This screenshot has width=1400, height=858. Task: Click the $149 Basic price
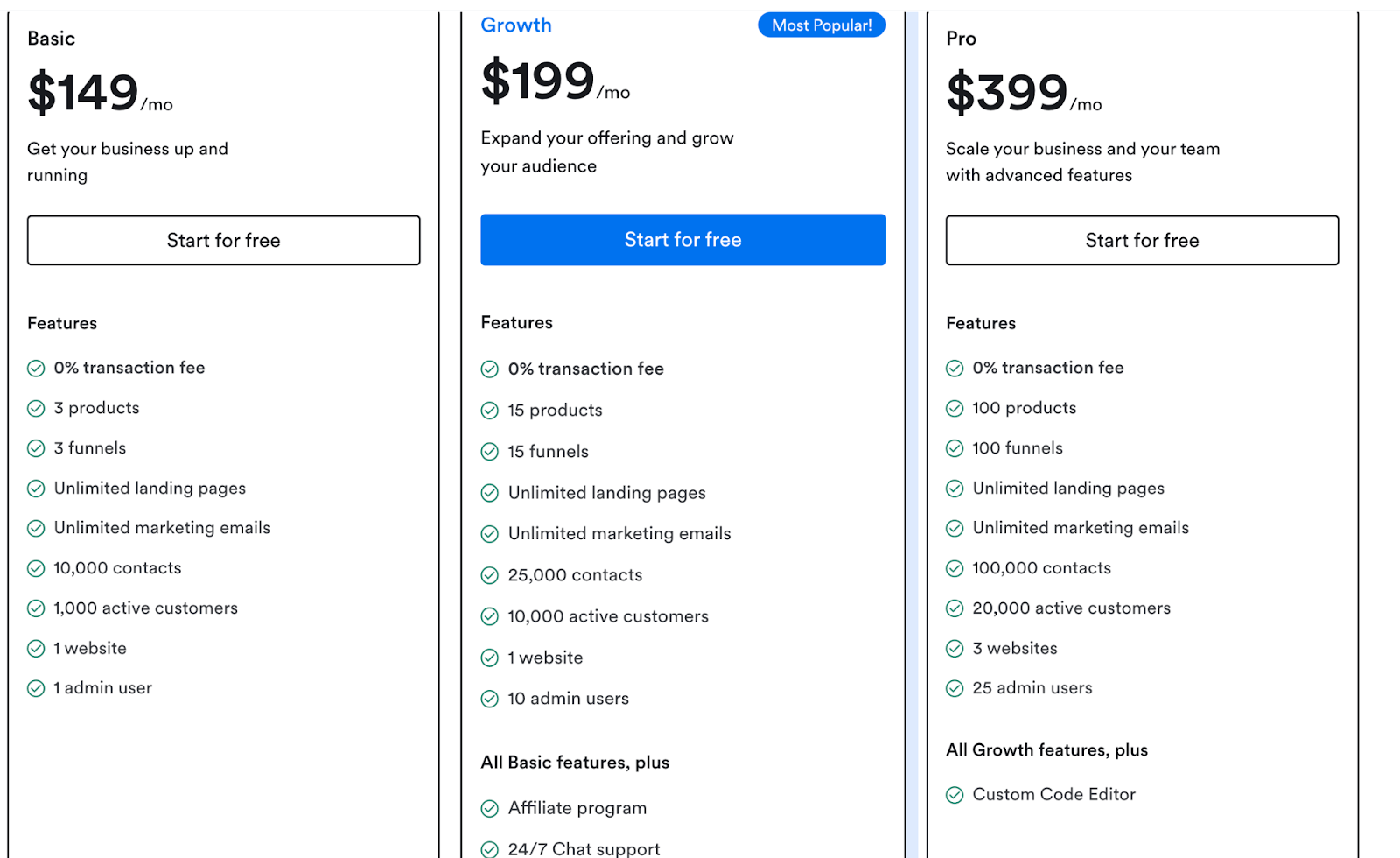click(84, 93)
